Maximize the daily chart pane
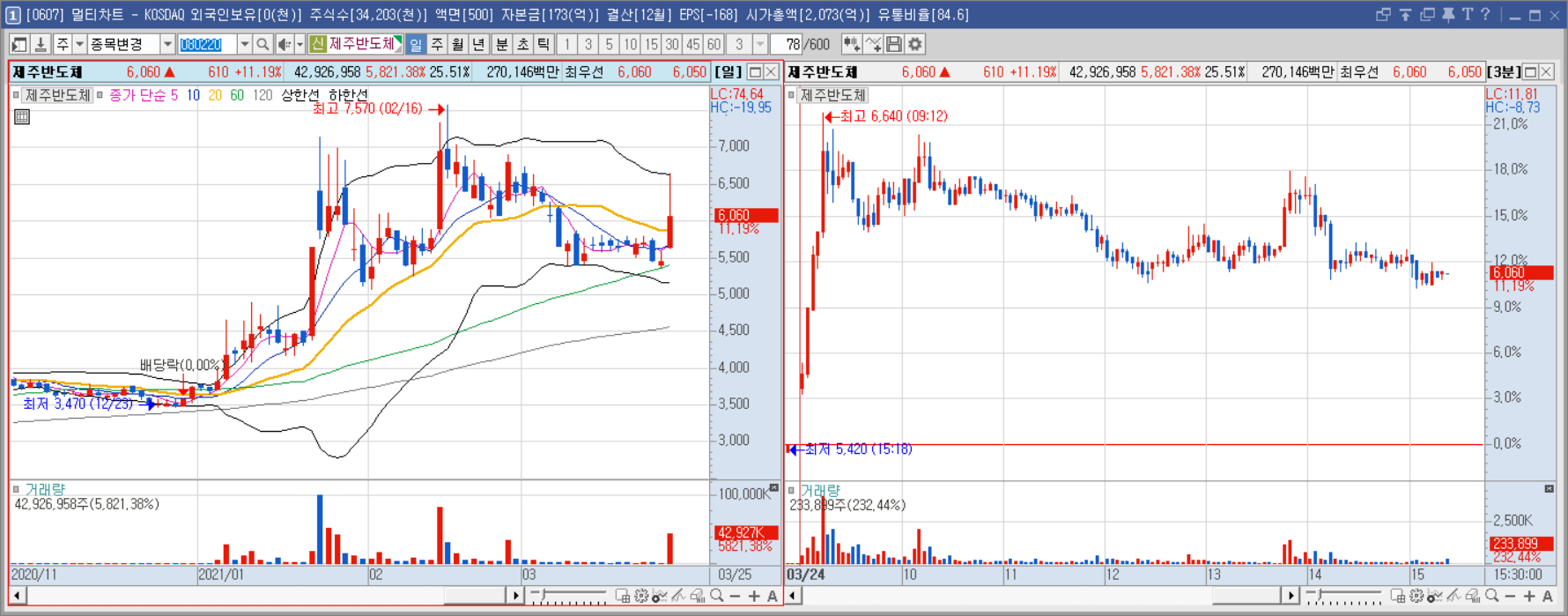Image resolution: width=1568 pixels, height=616 pixels. click(755, 71)
